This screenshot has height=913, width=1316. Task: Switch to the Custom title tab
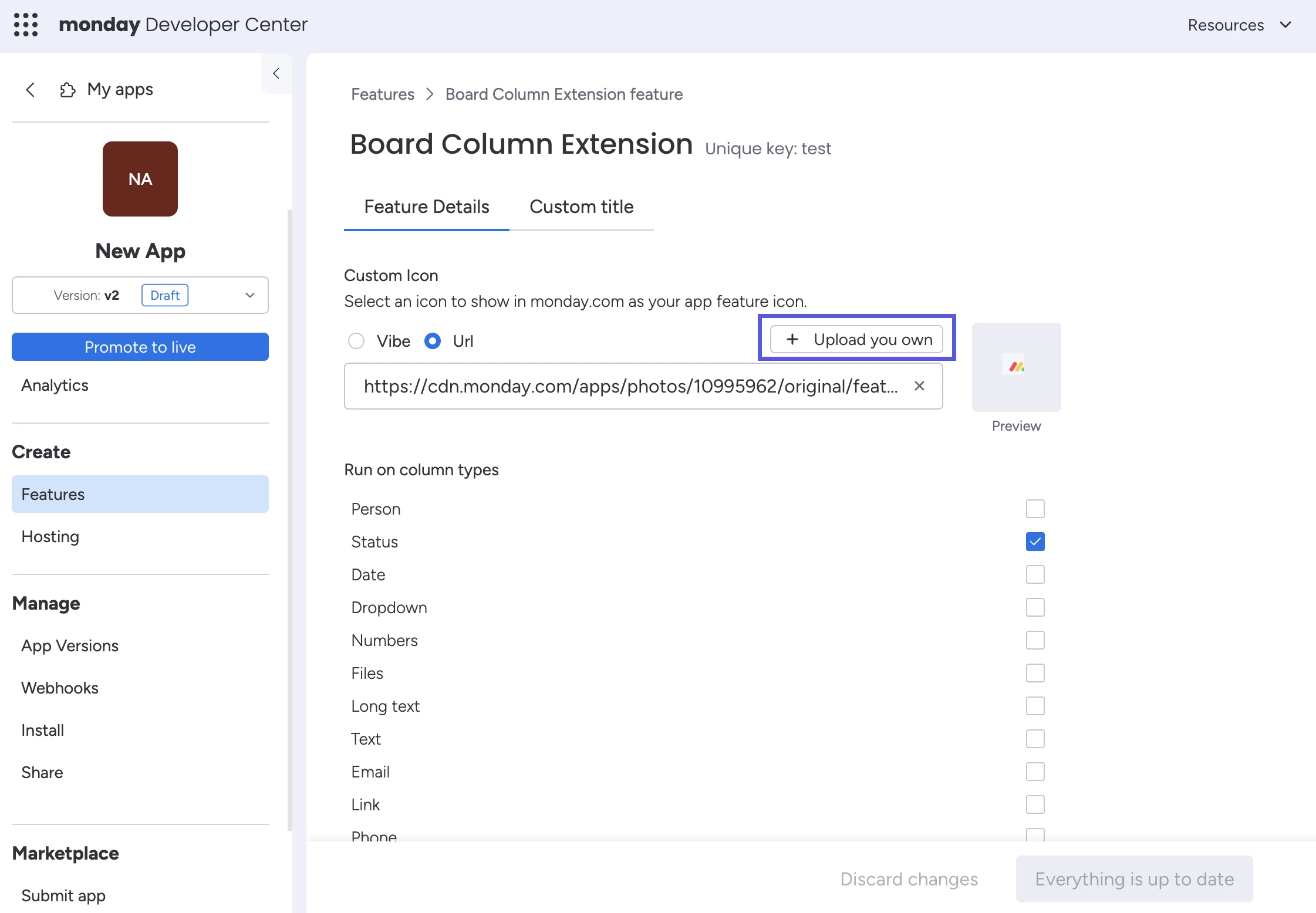(x=582, y=207)
